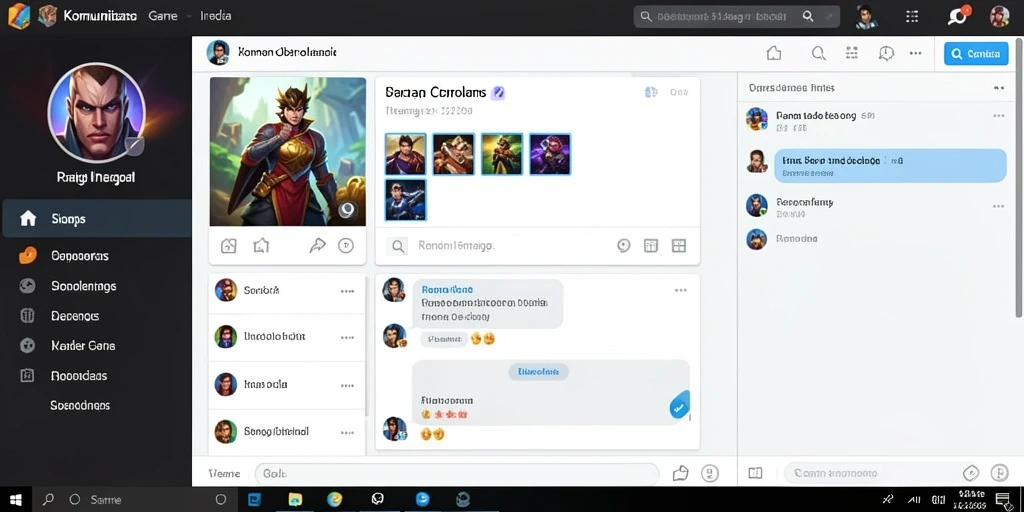Click the search magnifier in channel header
The width and height of the screenshot is (1024, 512).
click(x=818, y=54)
